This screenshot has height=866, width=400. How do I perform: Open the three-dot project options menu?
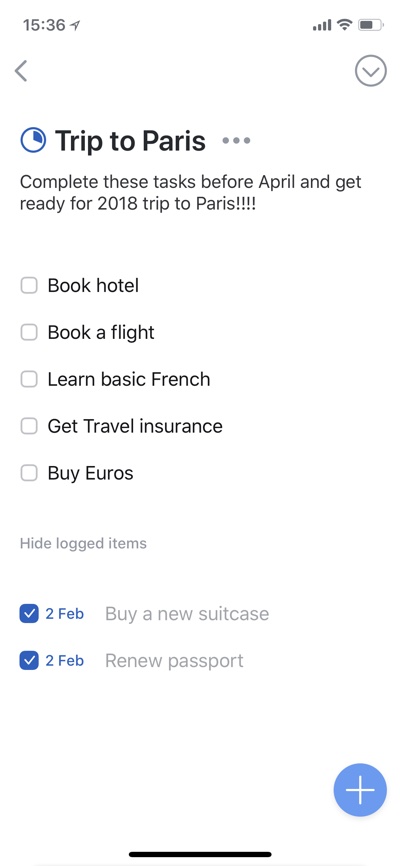coord(236,141)
